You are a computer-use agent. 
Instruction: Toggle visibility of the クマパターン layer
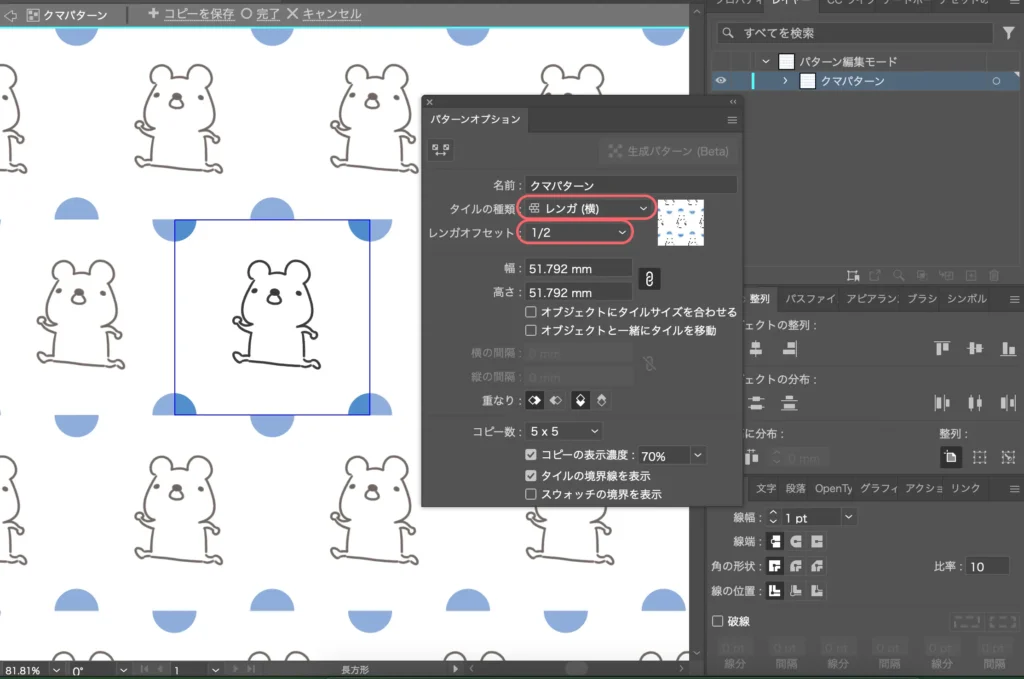click(722, 81)
